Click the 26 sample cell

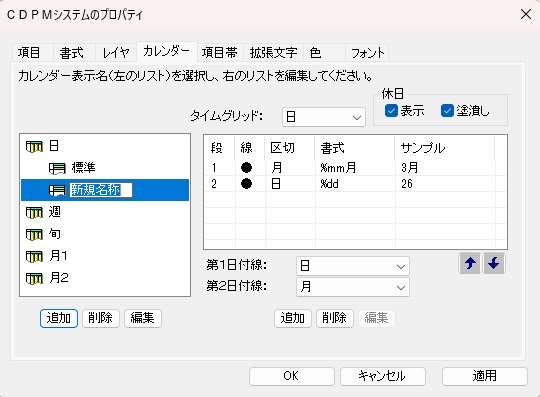point(407,184)
